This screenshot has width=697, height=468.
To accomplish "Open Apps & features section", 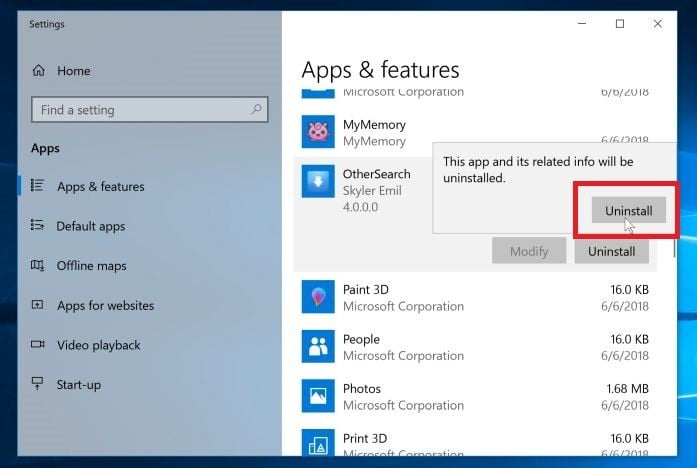I will coord(100,186).
